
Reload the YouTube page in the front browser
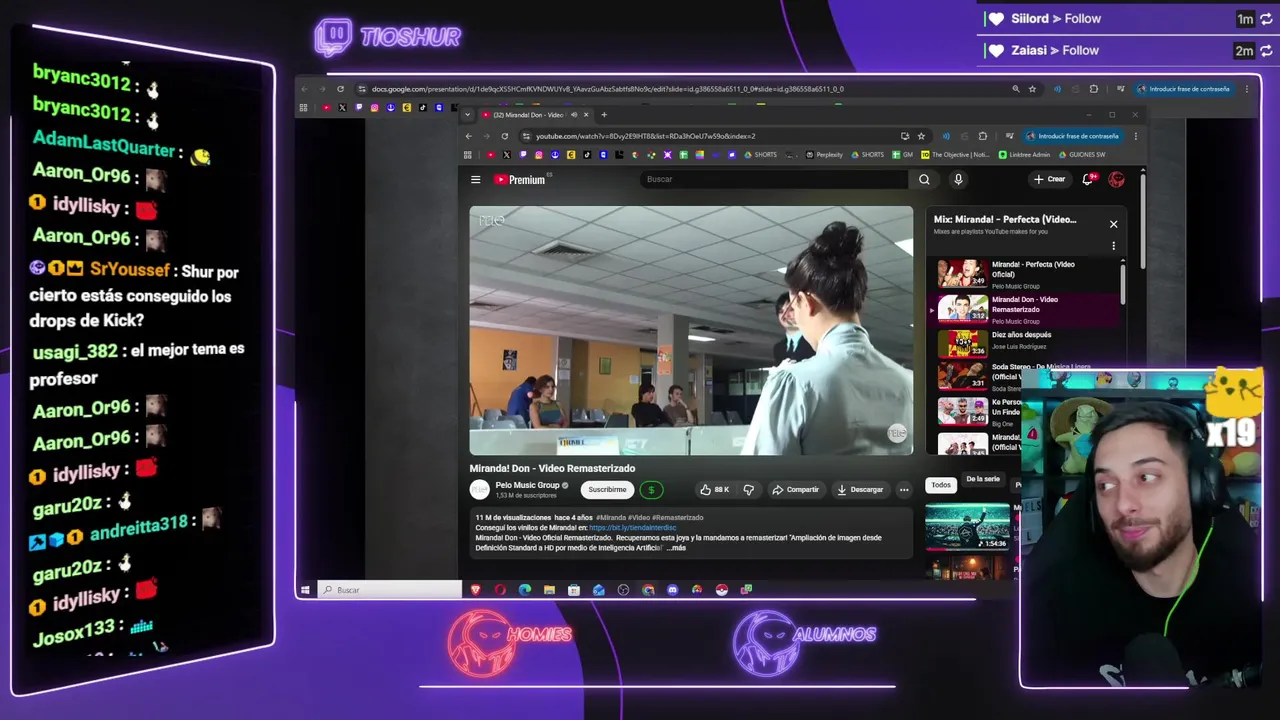click(505, 136)
